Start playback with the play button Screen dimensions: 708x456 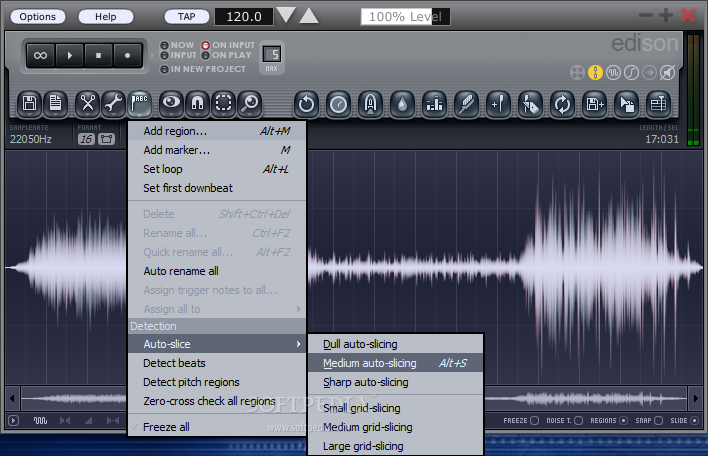pyautogui.click(x=70, y=56)
